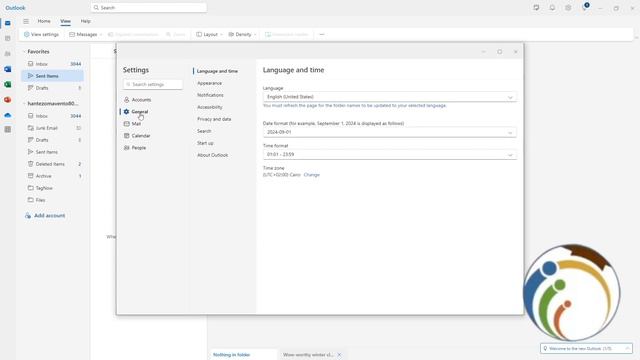Image resolution: width=640 pixels, height=360 pixels.
Task: Open More apps grid in left rail
Action: (7, 129)
